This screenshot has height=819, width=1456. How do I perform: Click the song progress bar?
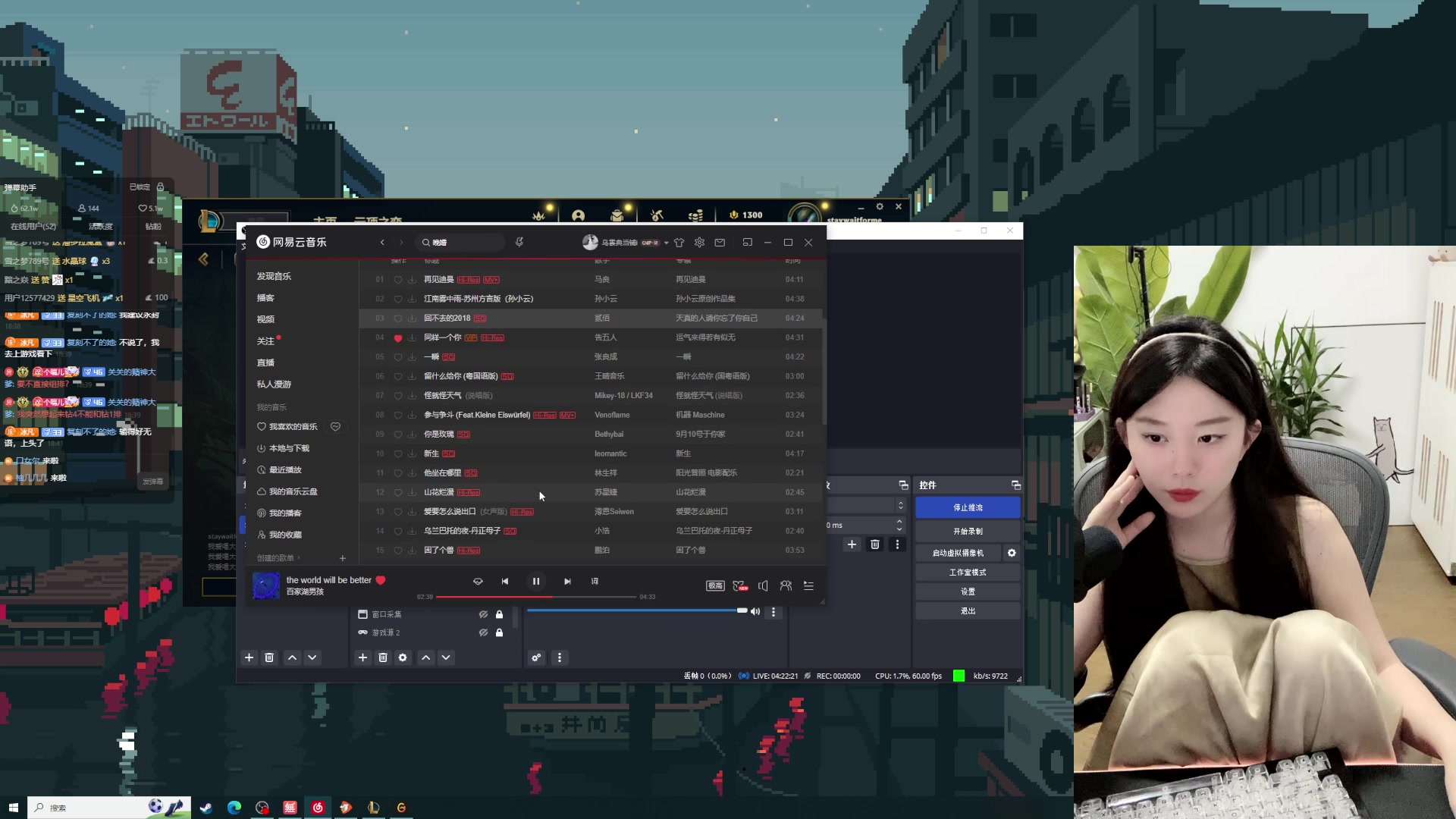pos(535,597)
